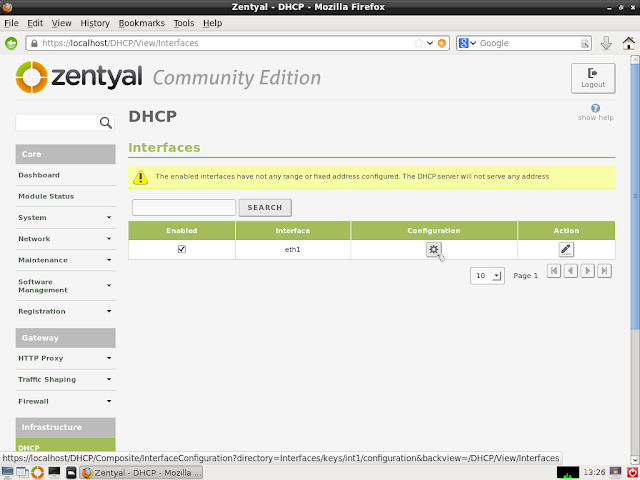Select DHCP in the Infrastructure section

pyautogui.click(x=65, y=446)
